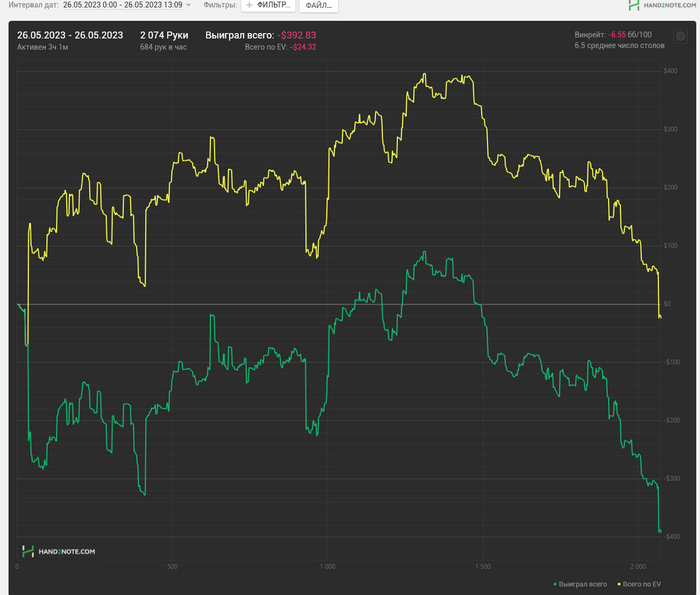Click the $300 axis label
The height and width of the screenshot is (595, 700).
(x=671, y=129)
